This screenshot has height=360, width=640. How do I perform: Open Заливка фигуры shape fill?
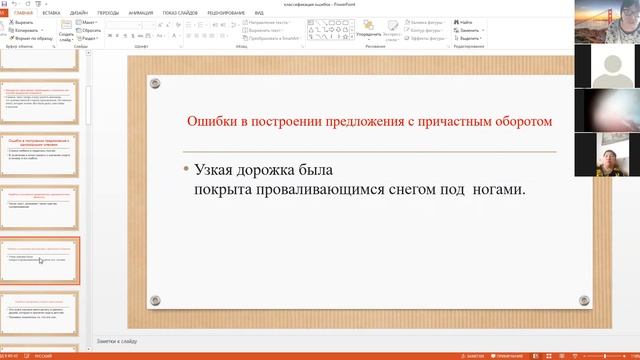click(x=424, y=22)
